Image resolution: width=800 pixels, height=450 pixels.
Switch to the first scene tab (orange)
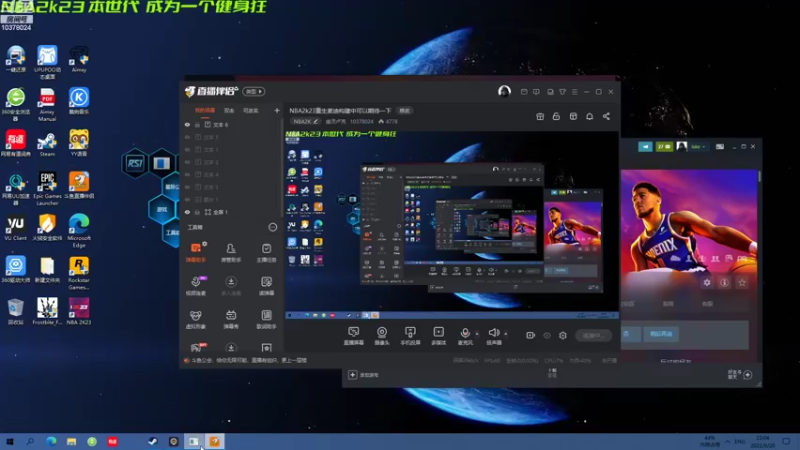pos(205,111)
